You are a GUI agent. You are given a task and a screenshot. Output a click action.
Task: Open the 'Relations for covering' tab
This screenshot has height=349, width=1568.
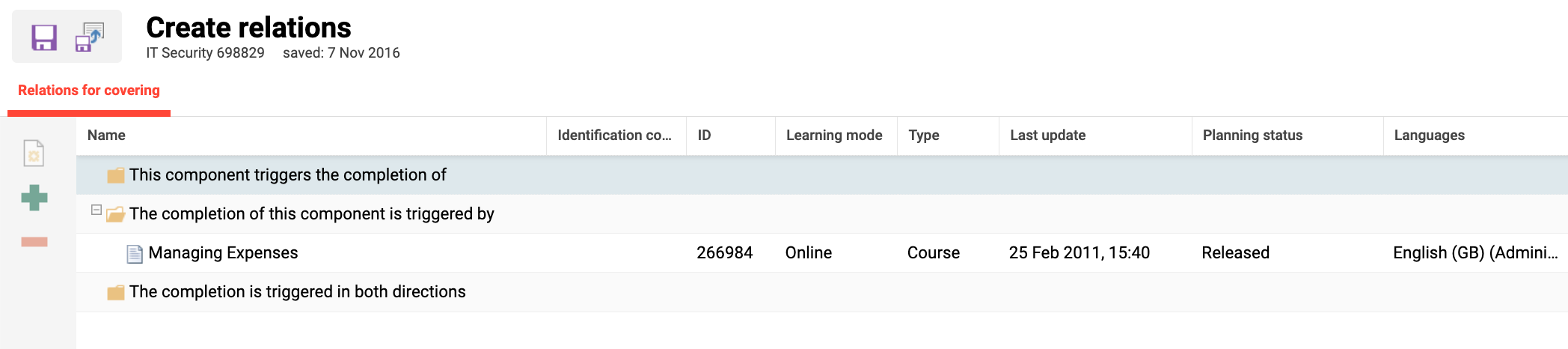(89, 91)
